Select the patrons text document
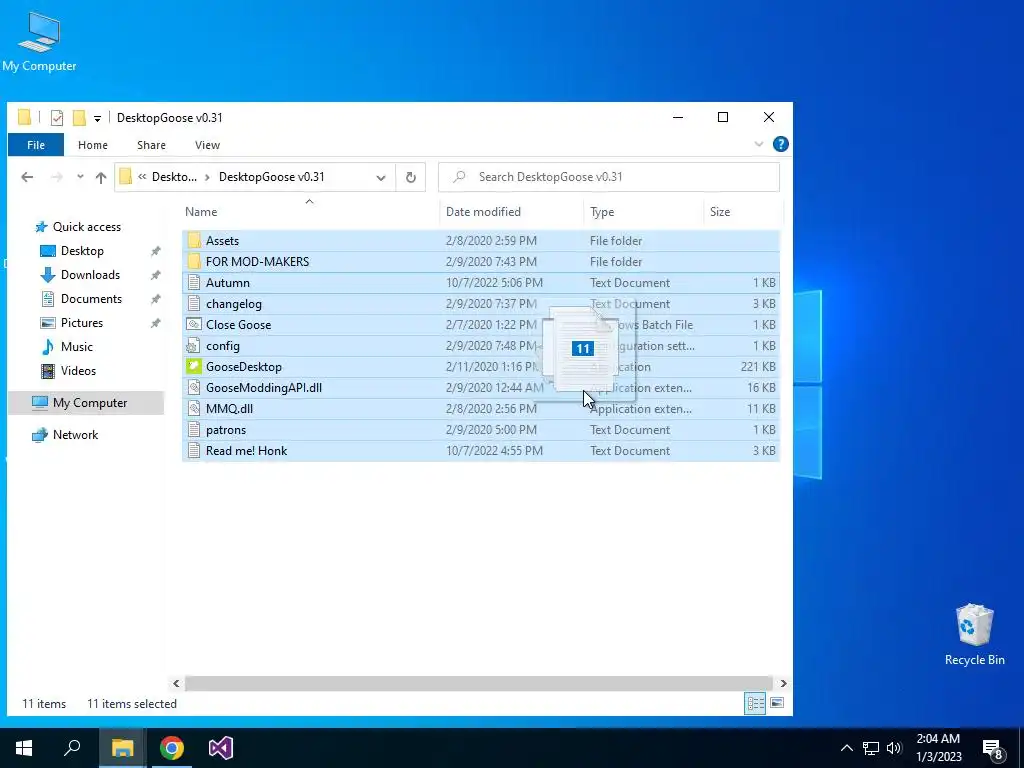The image size is (1024, 768). (x=481, y=430)
